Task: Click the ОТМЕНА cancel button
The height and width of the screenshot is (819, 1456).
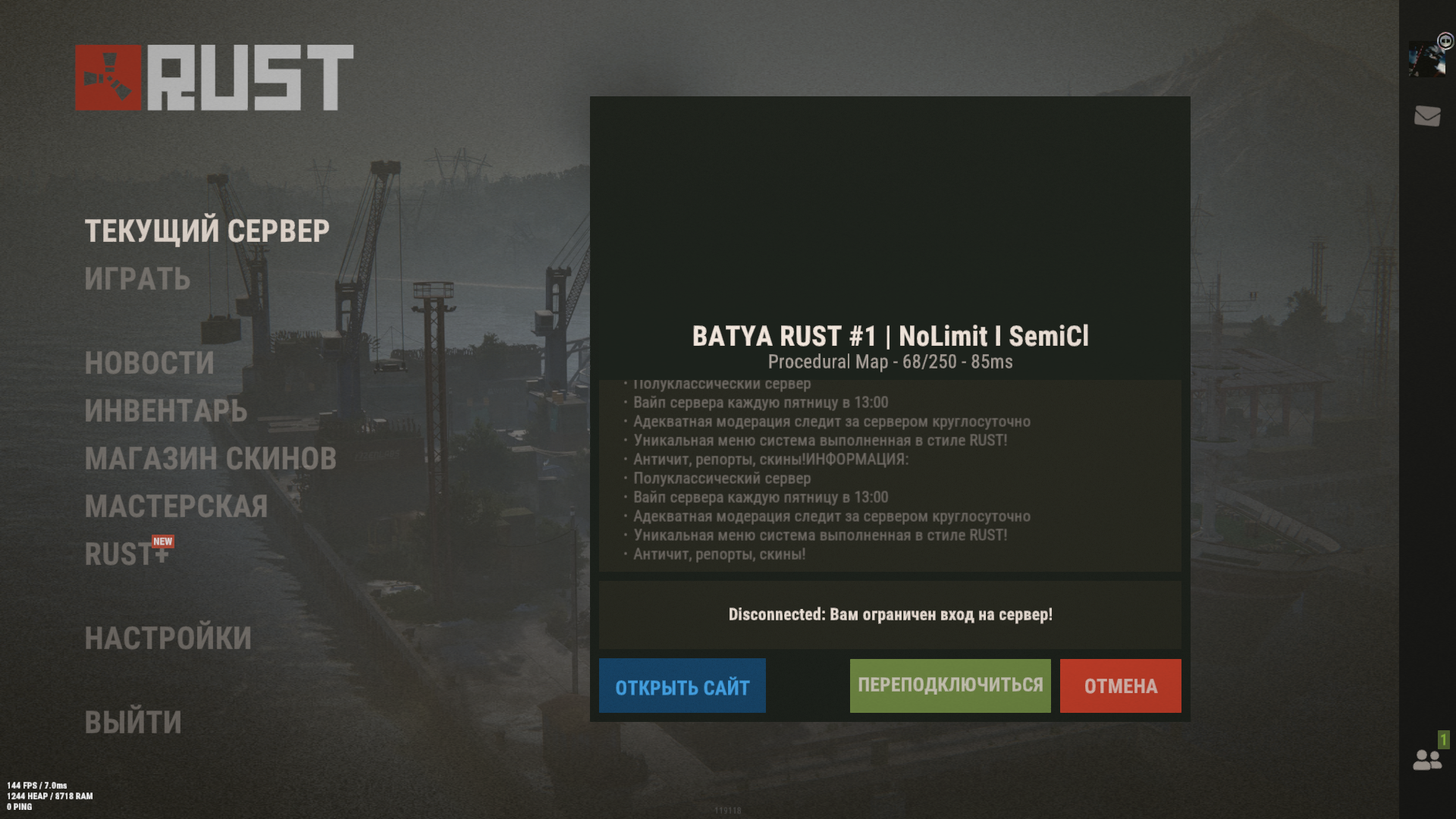Action: [1120, 686]
